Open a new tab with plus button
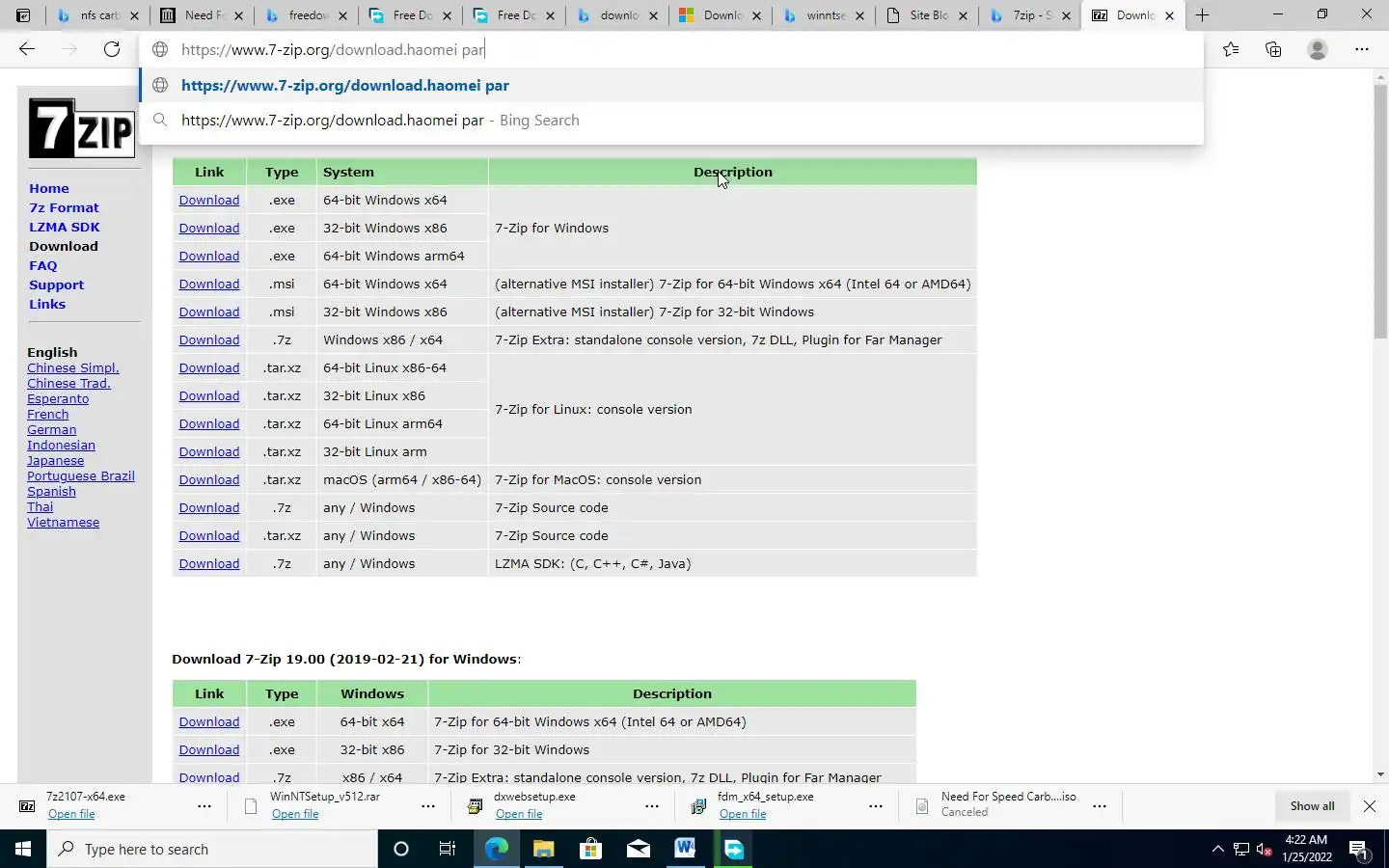 coord(1202,14)
